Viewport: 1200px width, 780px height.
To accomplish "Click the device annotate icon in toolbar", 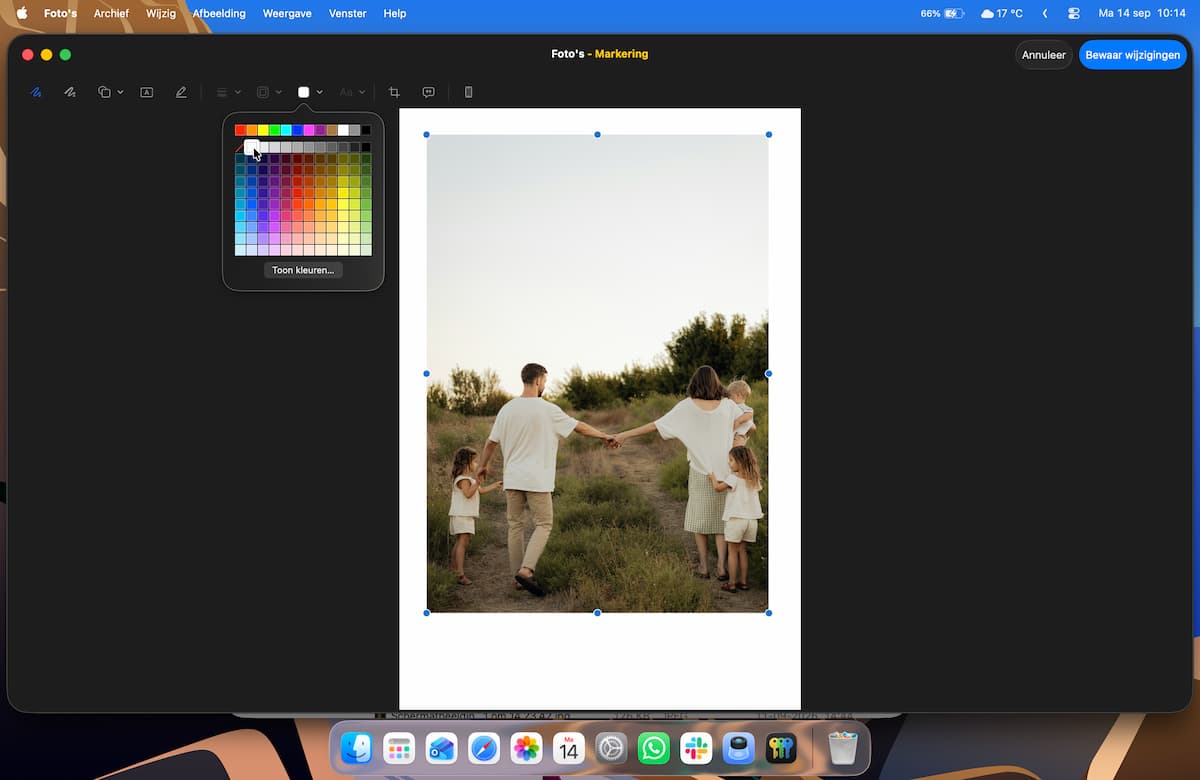I will tap(468, 92).
